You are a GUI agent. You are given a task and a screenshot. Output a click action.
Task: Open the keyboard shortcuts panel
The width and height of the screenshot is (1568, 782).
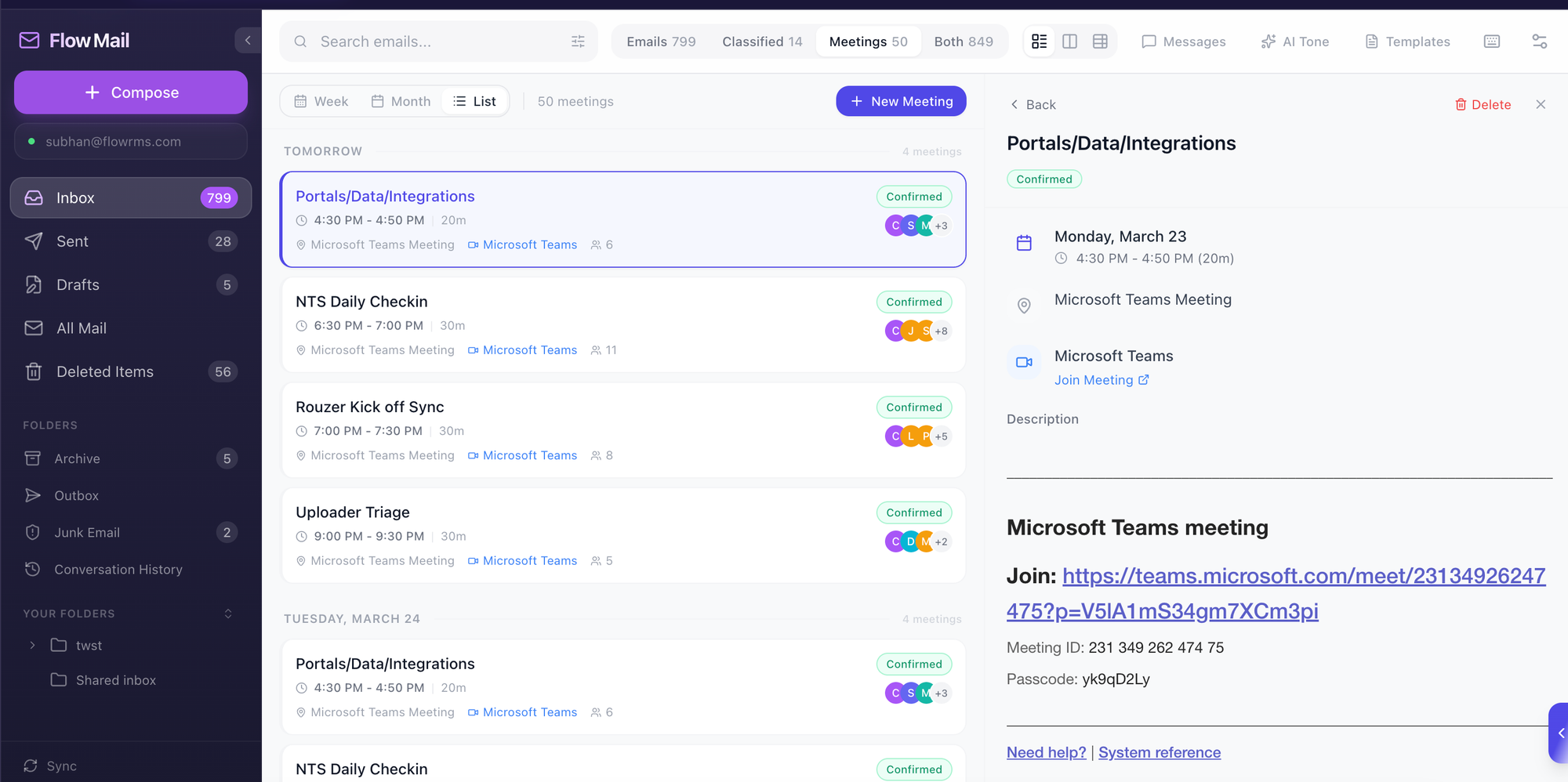pos(1491,42)
